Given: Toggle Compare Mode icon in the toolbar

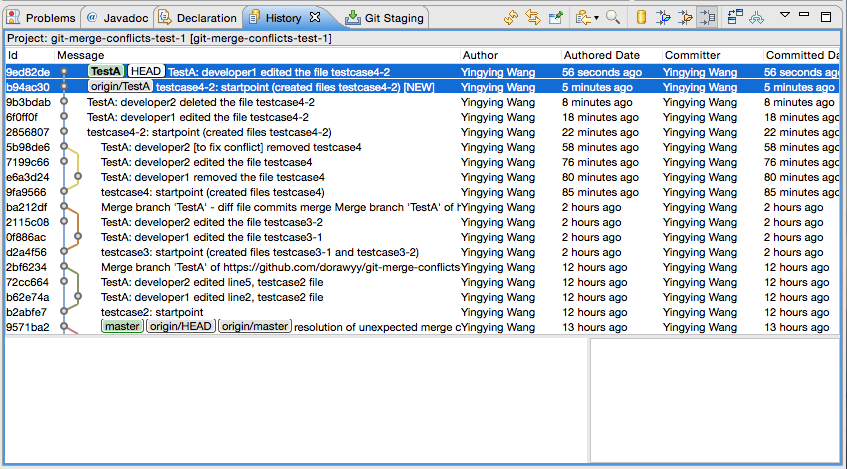Looking at the screenshot, I should coord(735,17).
